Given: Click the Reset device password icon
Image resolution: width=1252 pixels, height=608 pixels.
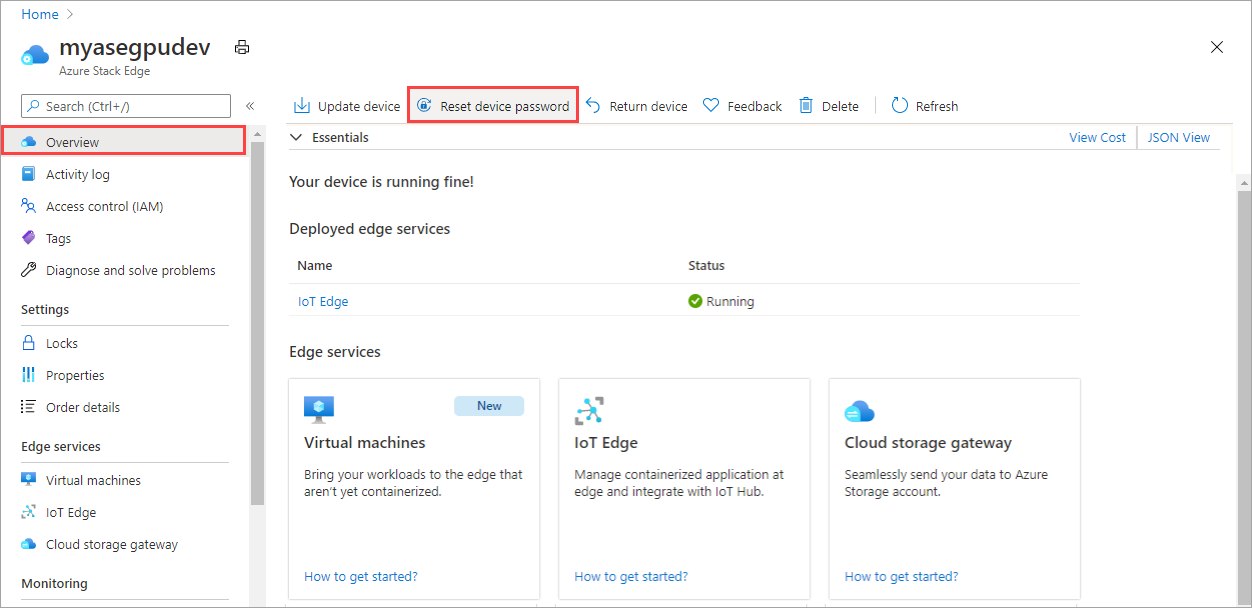Looking at the screenshot, I should tap(424, 105).
